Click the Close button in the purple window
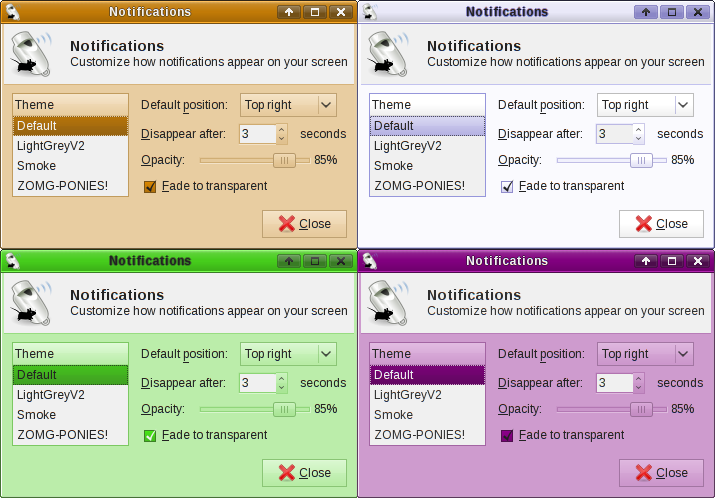The image size is (715, 498). coord(662,473)
